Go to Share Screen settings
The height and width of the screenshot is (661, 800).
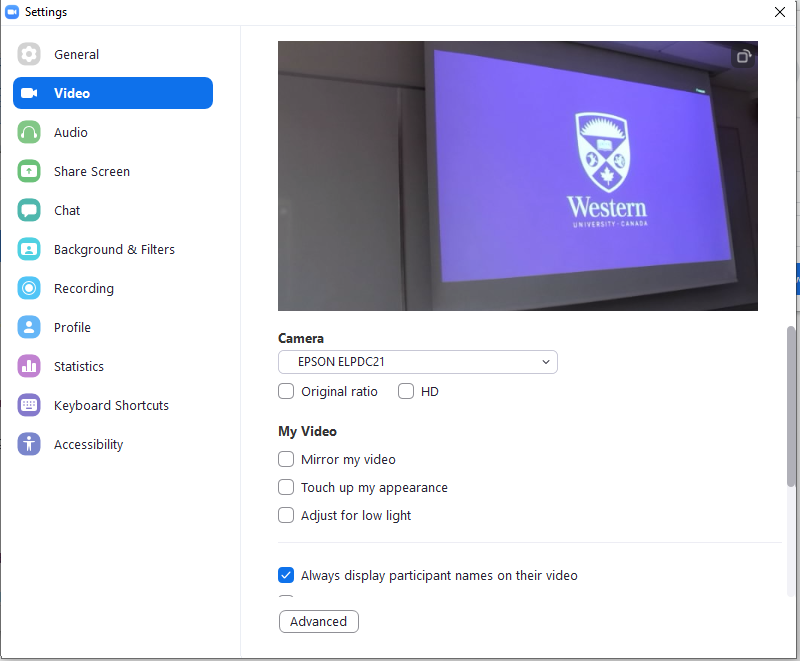click(x=113, y=171)
